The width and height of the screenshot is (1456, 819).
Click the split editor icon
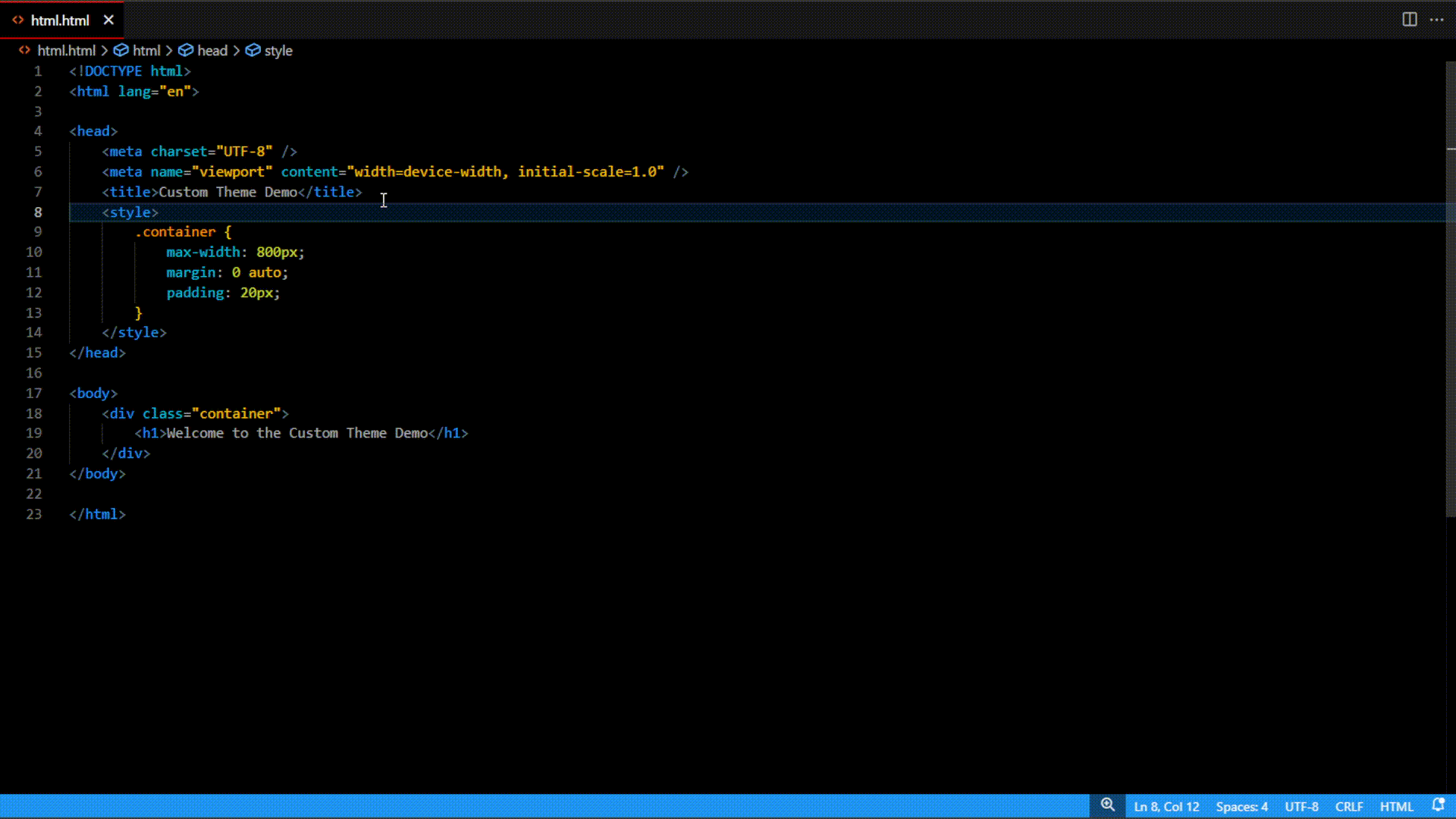point(1410,18)
